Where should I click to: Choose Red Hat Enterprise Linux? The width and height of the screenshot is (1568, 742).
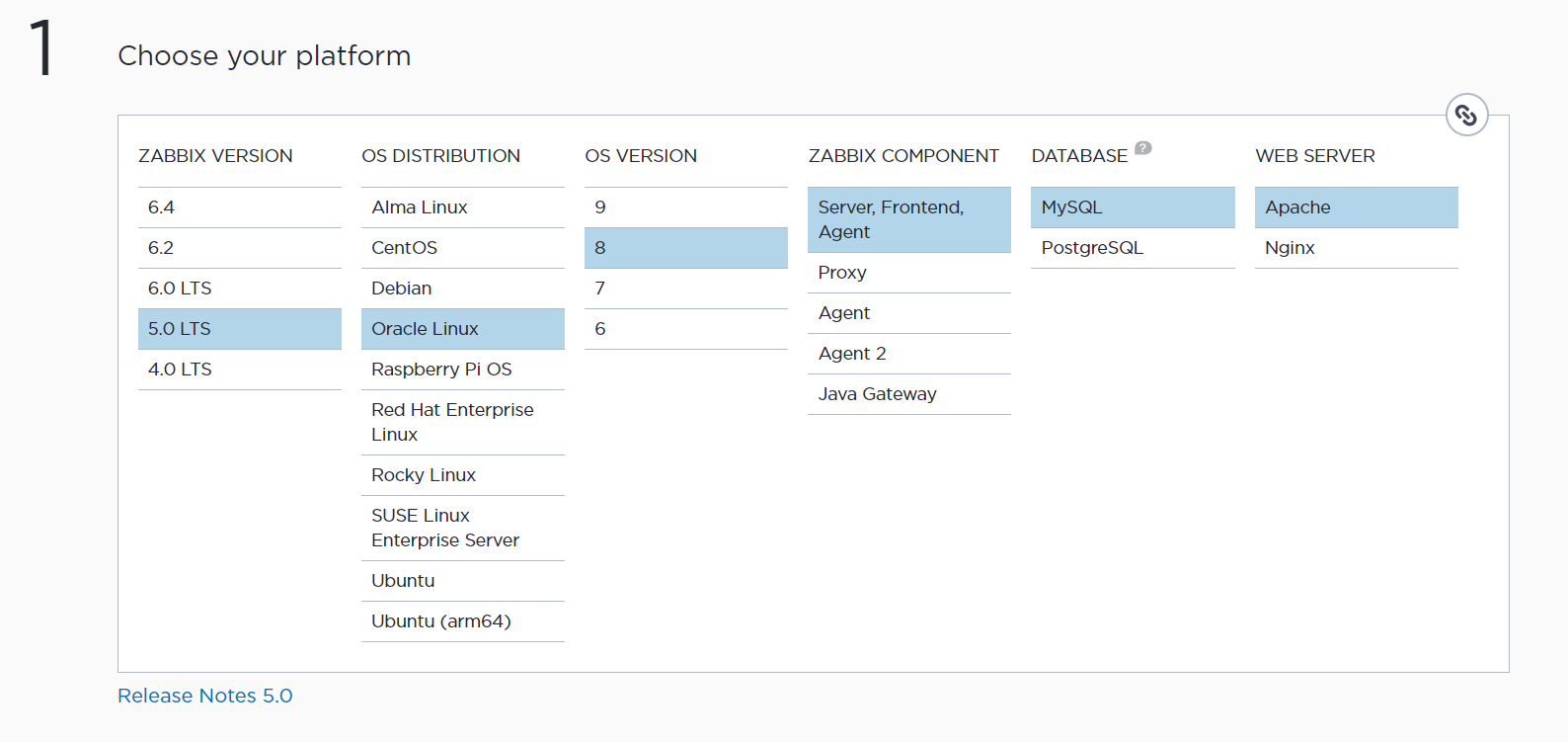coord(463,422)
